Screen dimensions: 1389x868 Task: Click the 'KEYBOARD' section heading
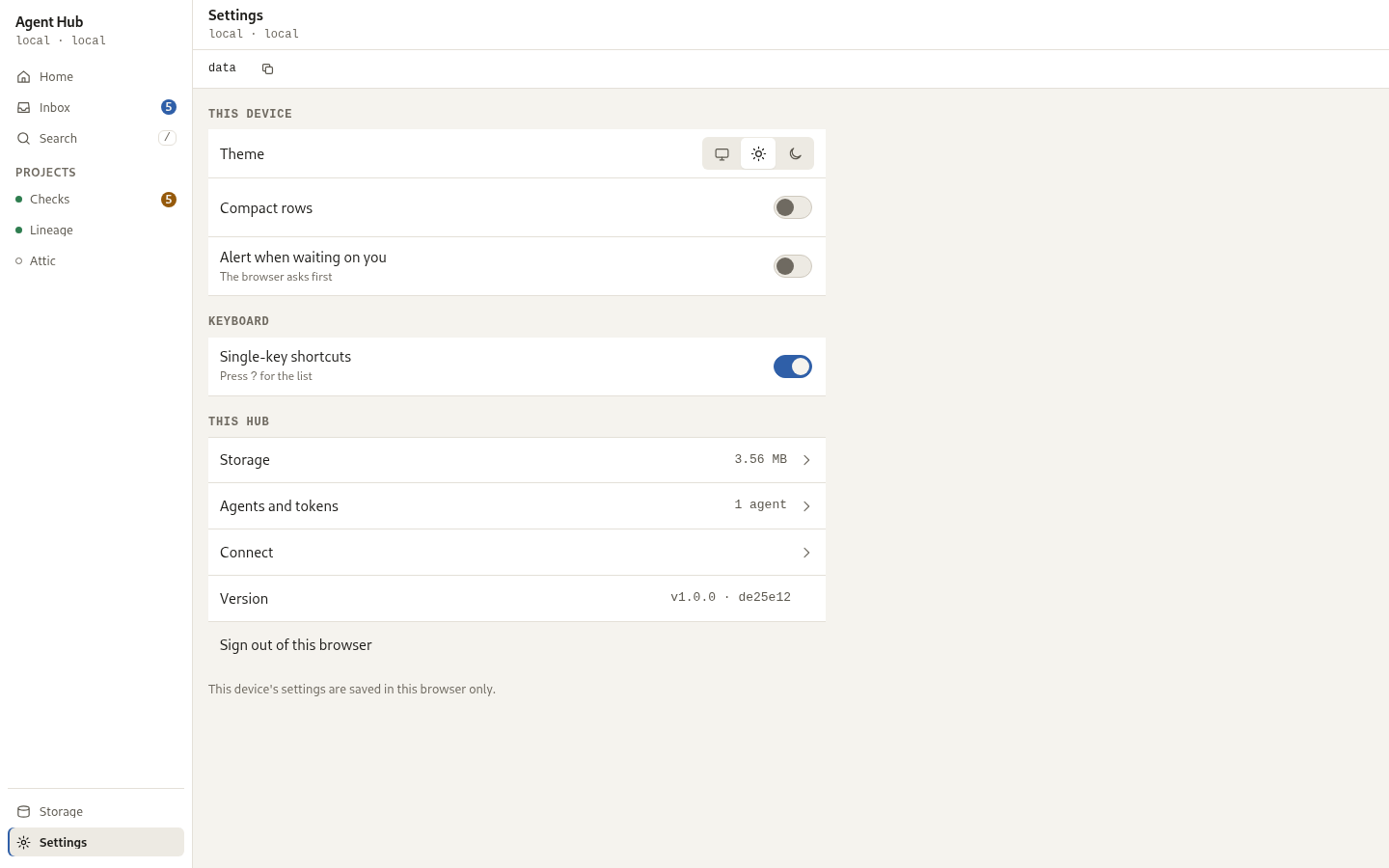coord(238,321)
